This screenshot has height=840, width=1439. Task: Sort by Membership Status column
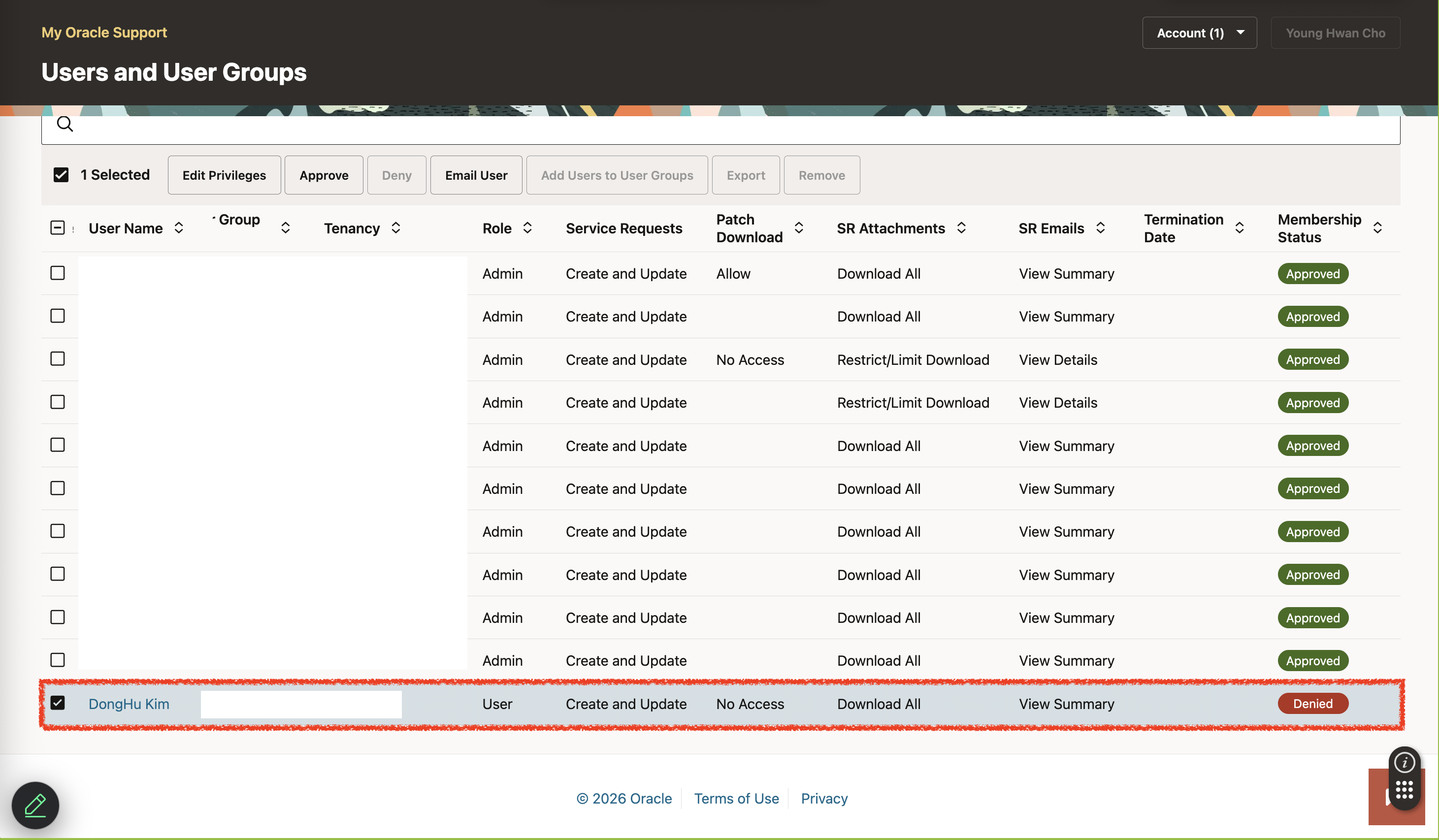[x=1377, y=228]
